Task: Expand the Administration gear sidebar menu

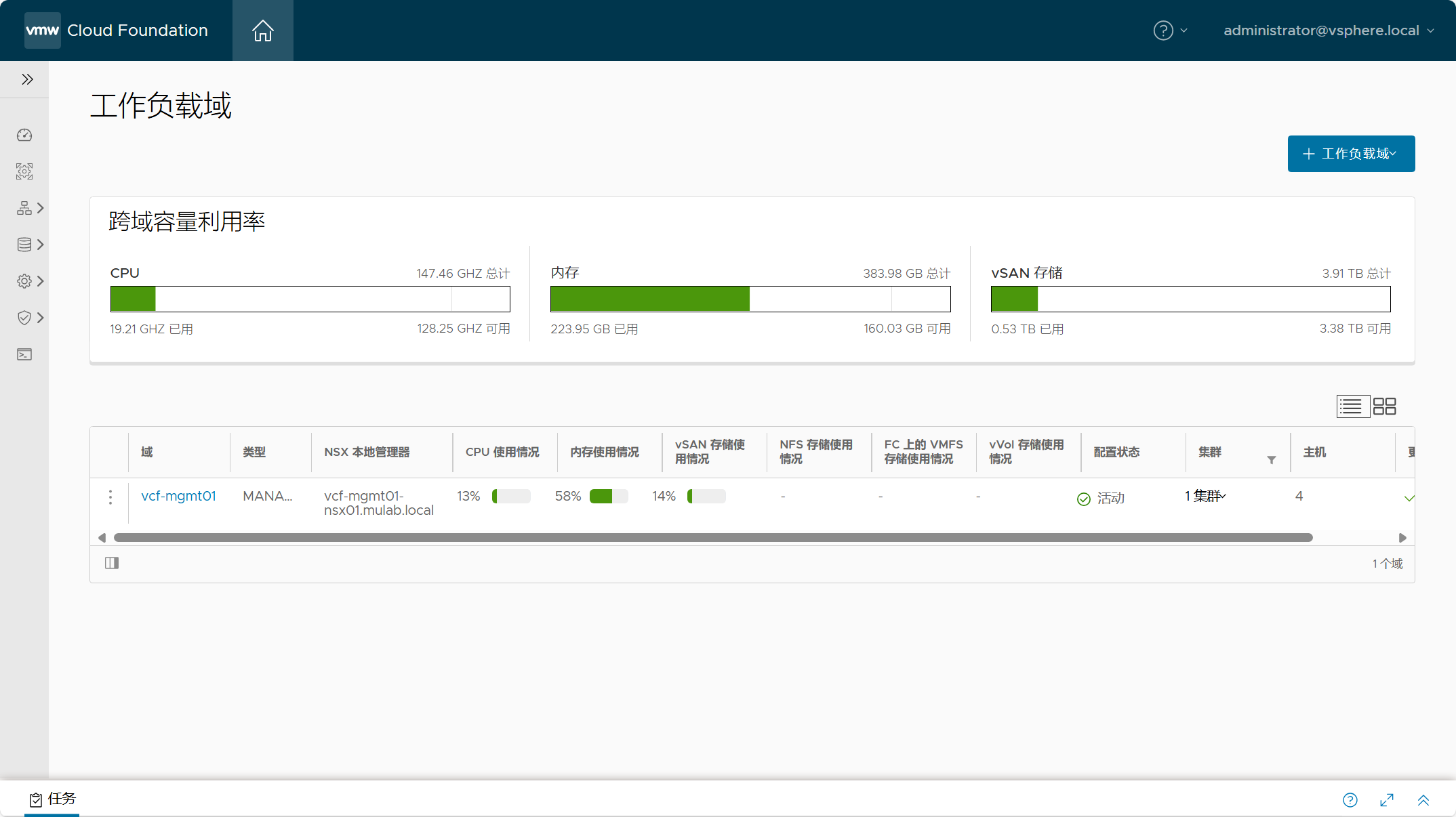Action: [x=31, y=281]
